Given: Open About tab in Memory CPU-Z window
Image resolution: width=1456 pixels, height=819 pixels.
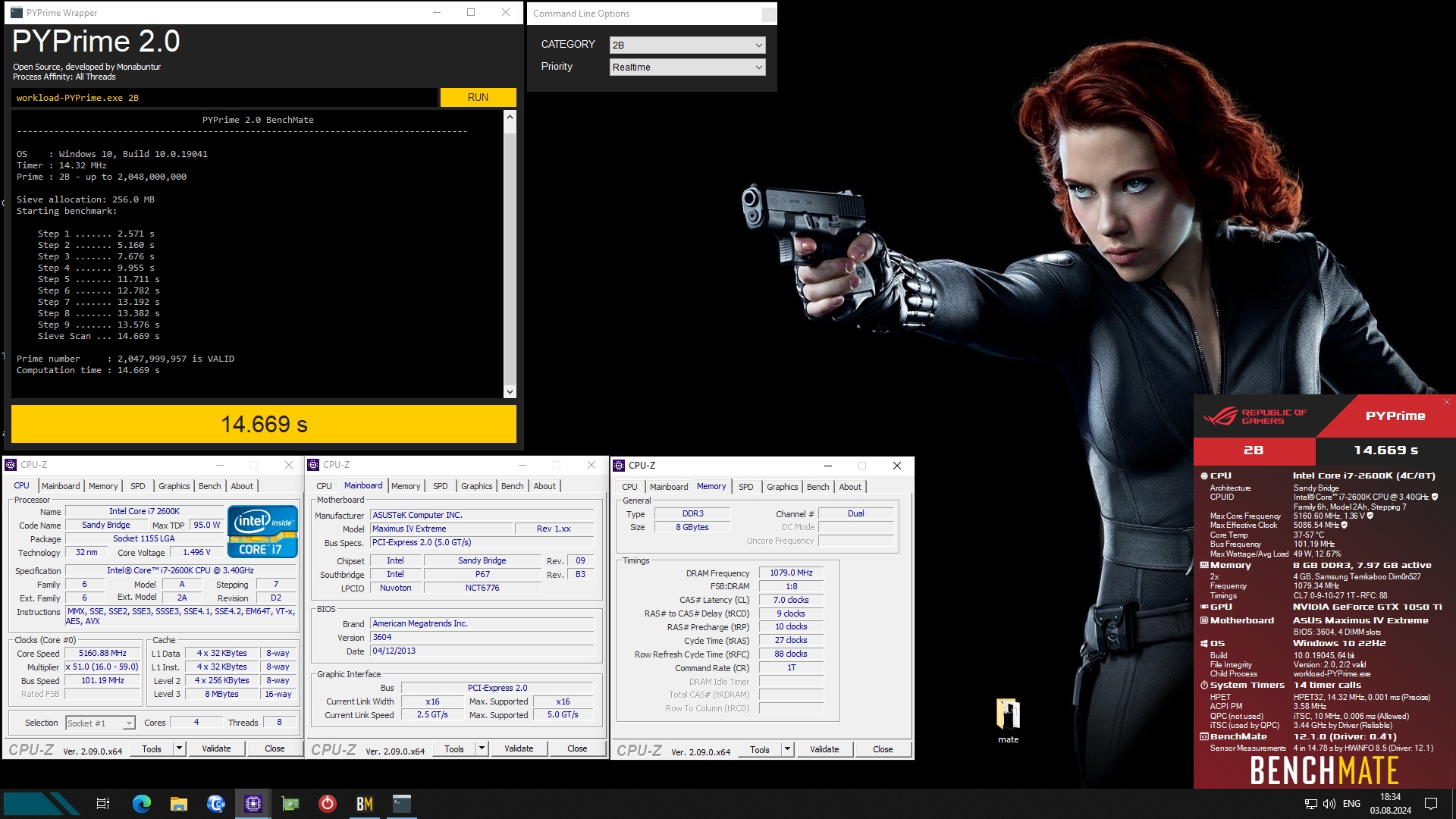Looking at the screenshot, I should [x=850, y=487].
